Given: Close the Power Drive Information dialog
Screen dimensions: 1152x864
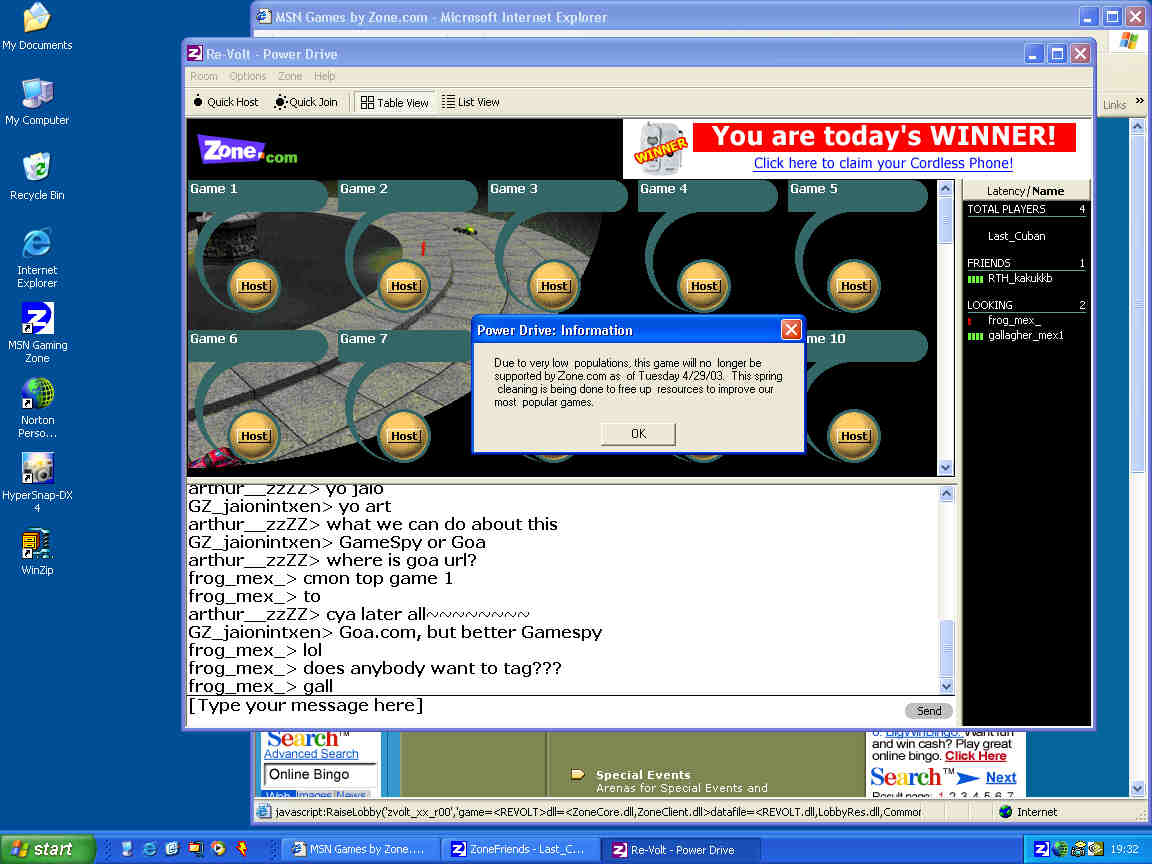Looking at the screenshot, I should [791, 330].
